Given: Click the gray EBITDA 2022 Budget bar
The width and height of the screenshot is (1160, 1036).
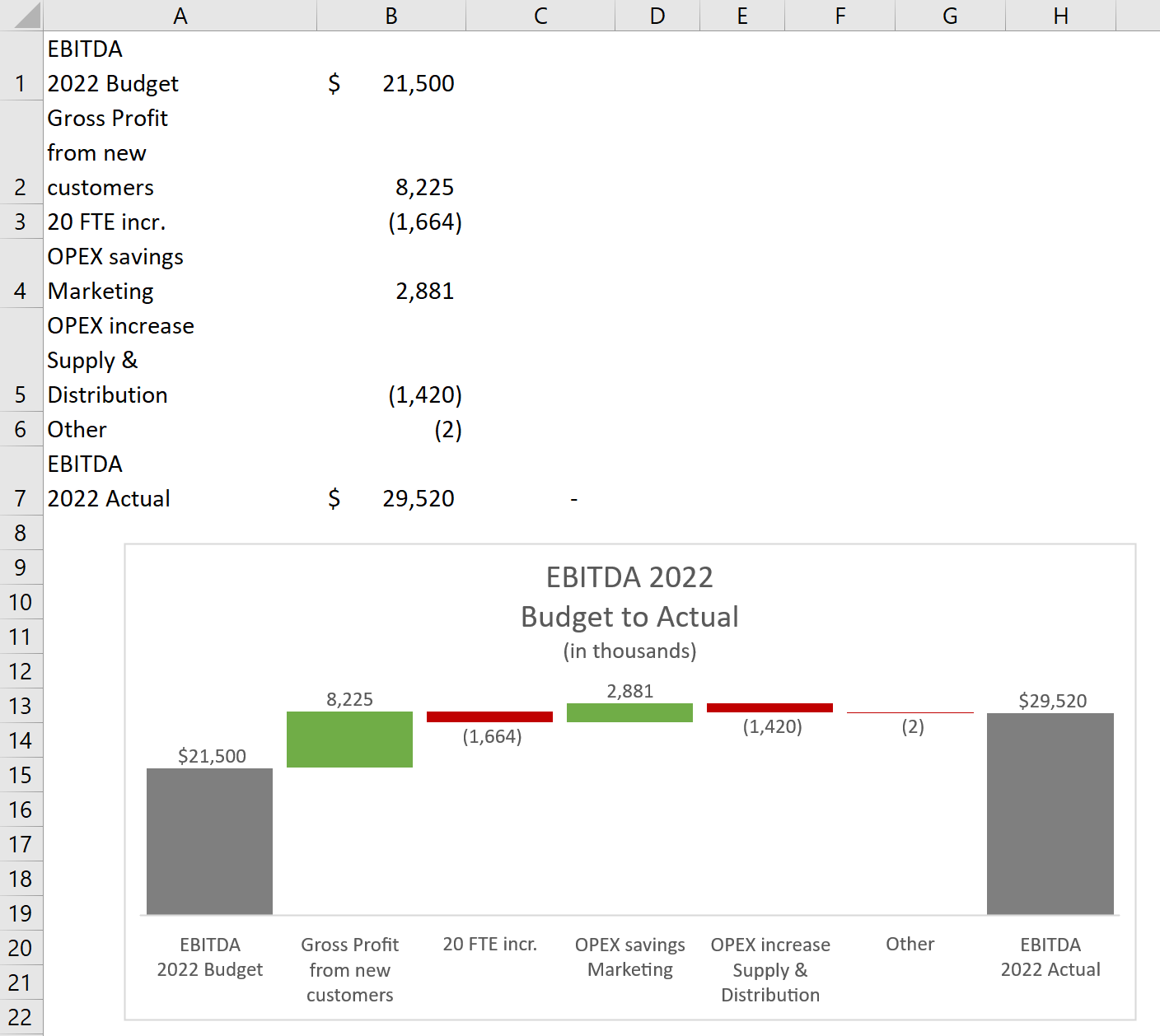Looking at the screenshot, I should pos(208,840).
